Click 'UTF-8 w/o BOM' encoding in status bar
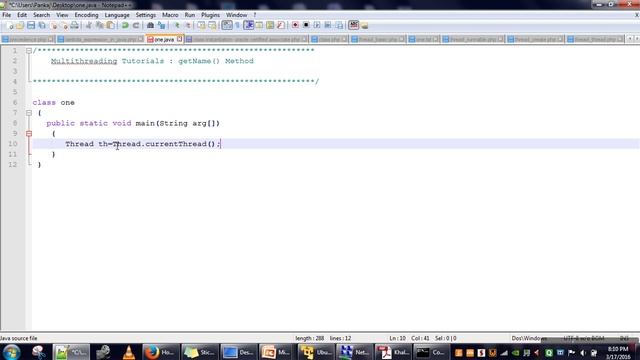This screenshot has height=360, width=640. coord(584,338)
